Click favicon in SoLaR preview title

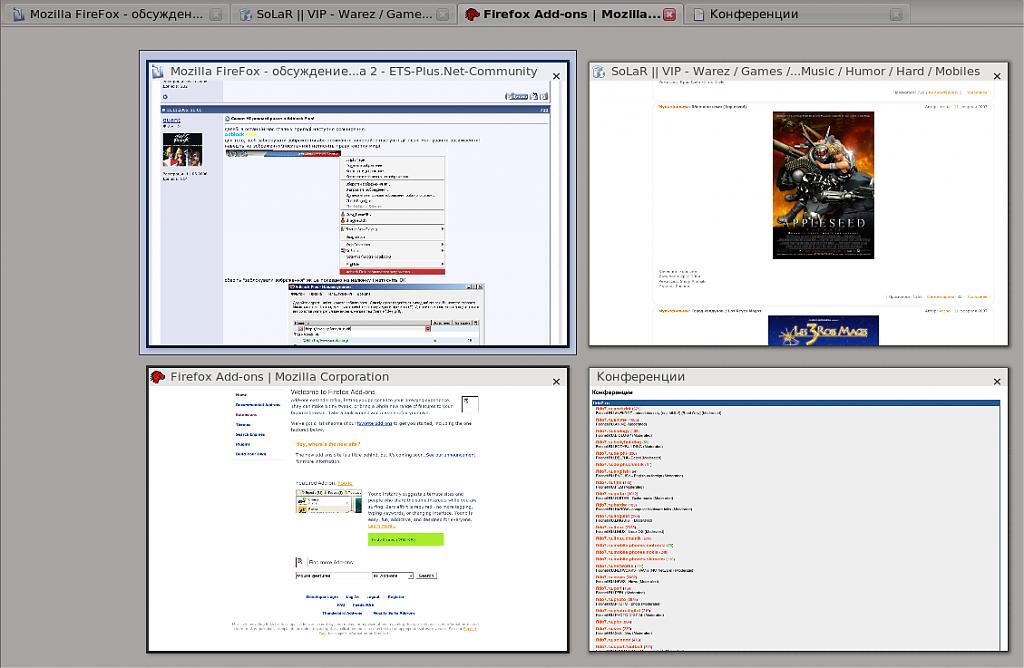point(599,72)
